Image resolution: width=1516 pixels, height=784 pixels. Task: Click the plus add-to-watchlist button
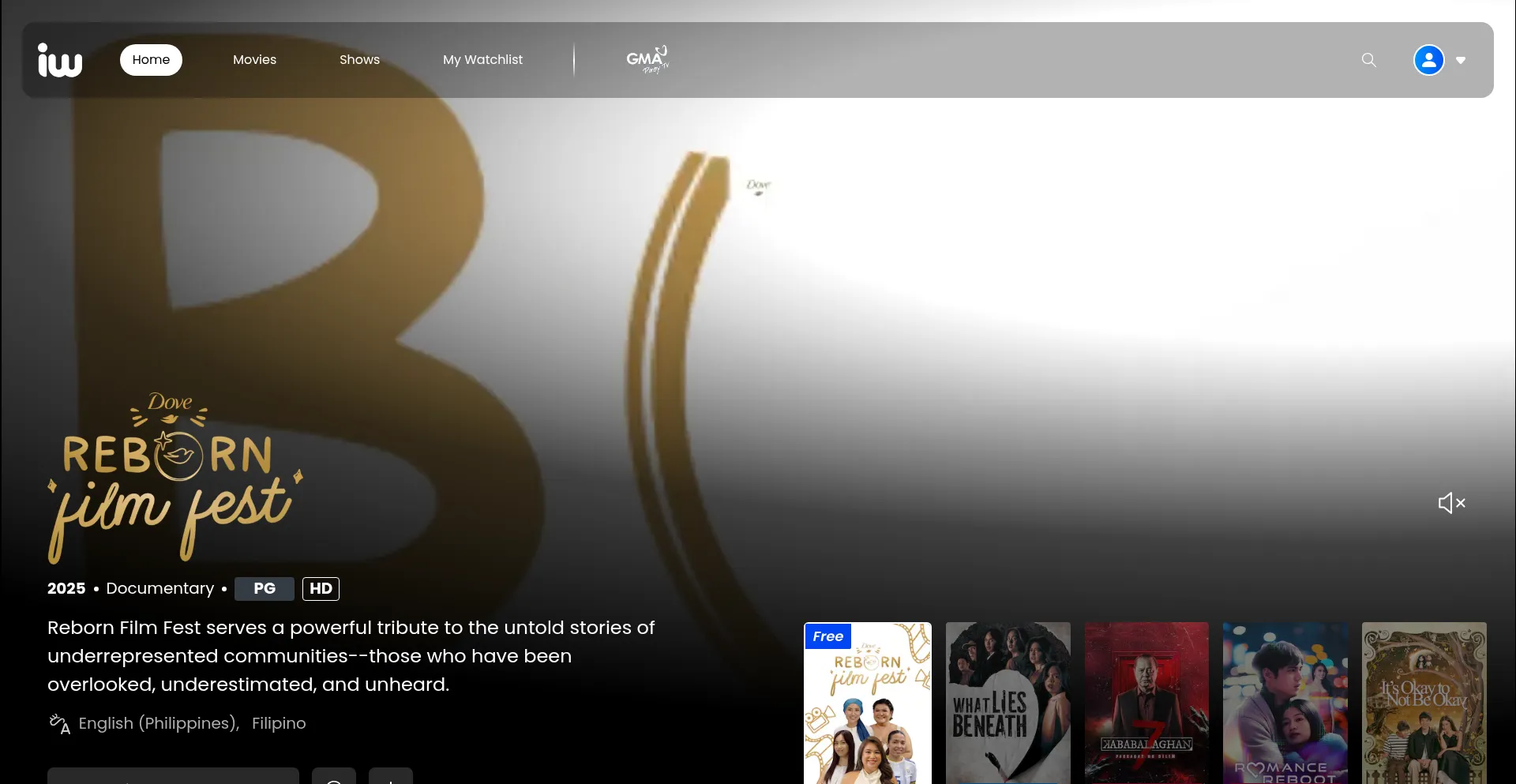(390, 776)
